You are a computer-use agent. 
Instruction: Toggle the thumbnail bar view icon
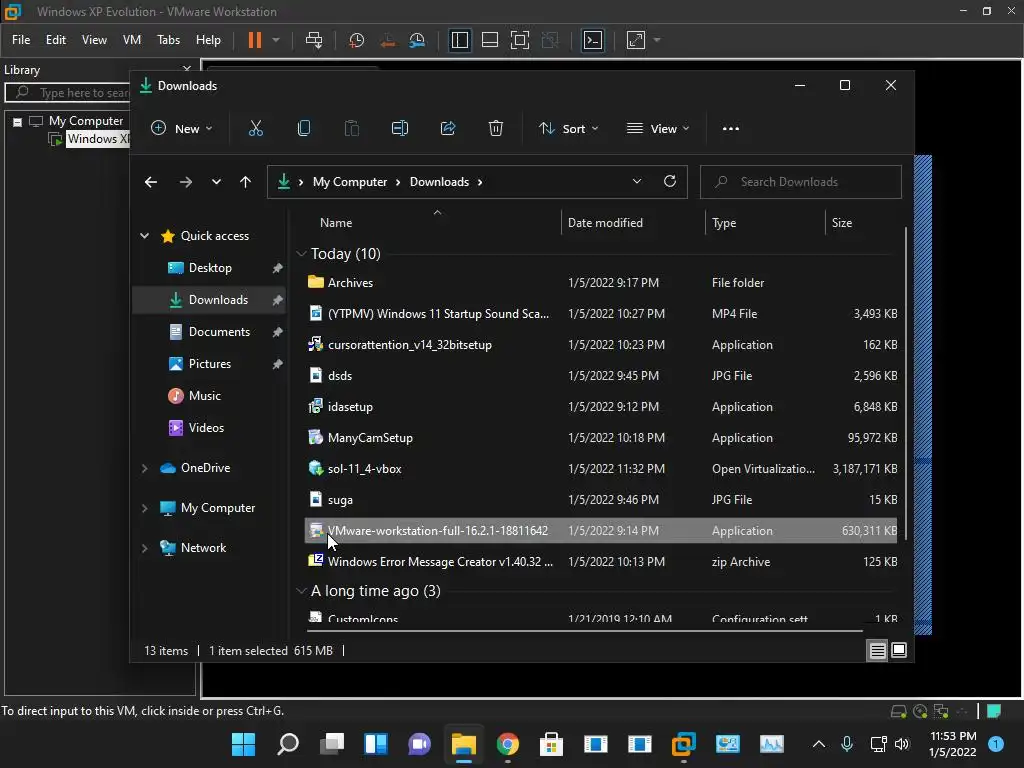[490, 40]
